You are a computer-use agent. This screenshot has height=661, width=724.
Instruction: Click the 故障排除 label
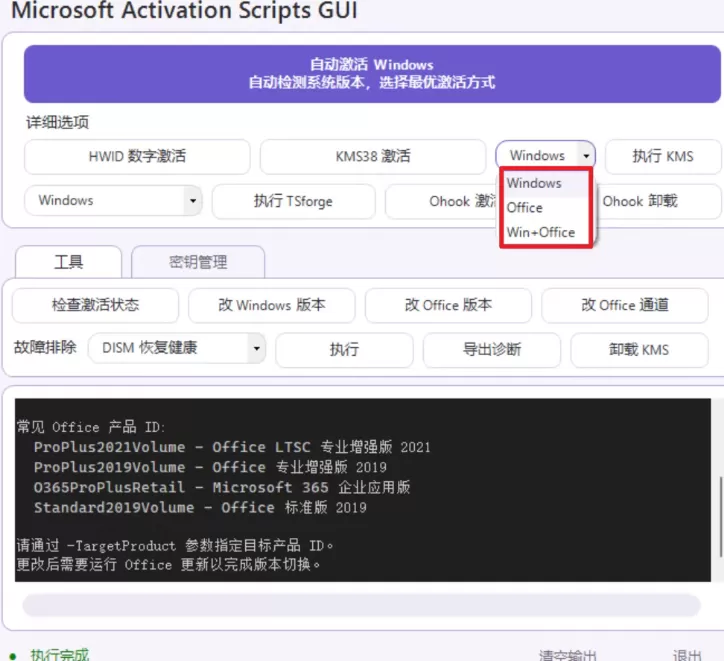(45, 347)
